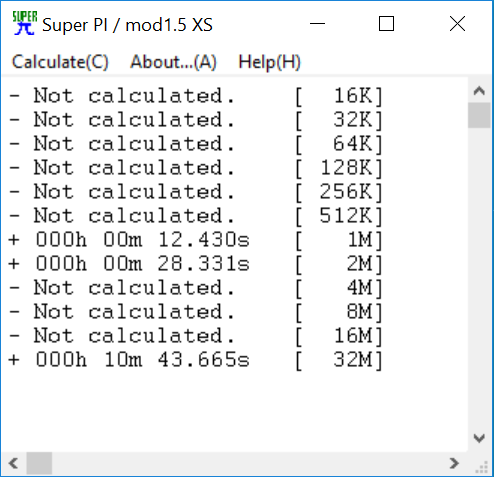The image size is (494, 477).
Task: Maximize the Super PI window
Action: coord(386,24)
